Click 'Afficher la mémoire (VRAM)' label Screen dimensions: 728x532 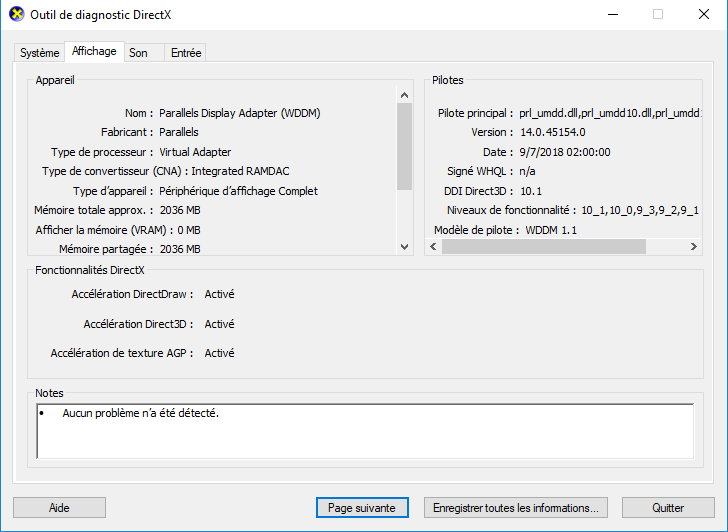point(104,230)
